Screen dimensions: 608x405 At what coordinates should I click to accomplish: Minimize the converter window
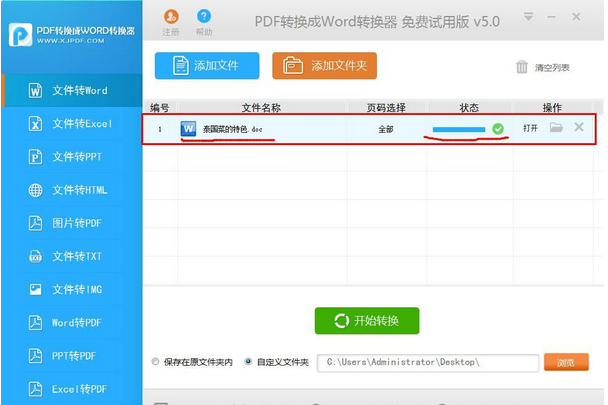(551, 17)
